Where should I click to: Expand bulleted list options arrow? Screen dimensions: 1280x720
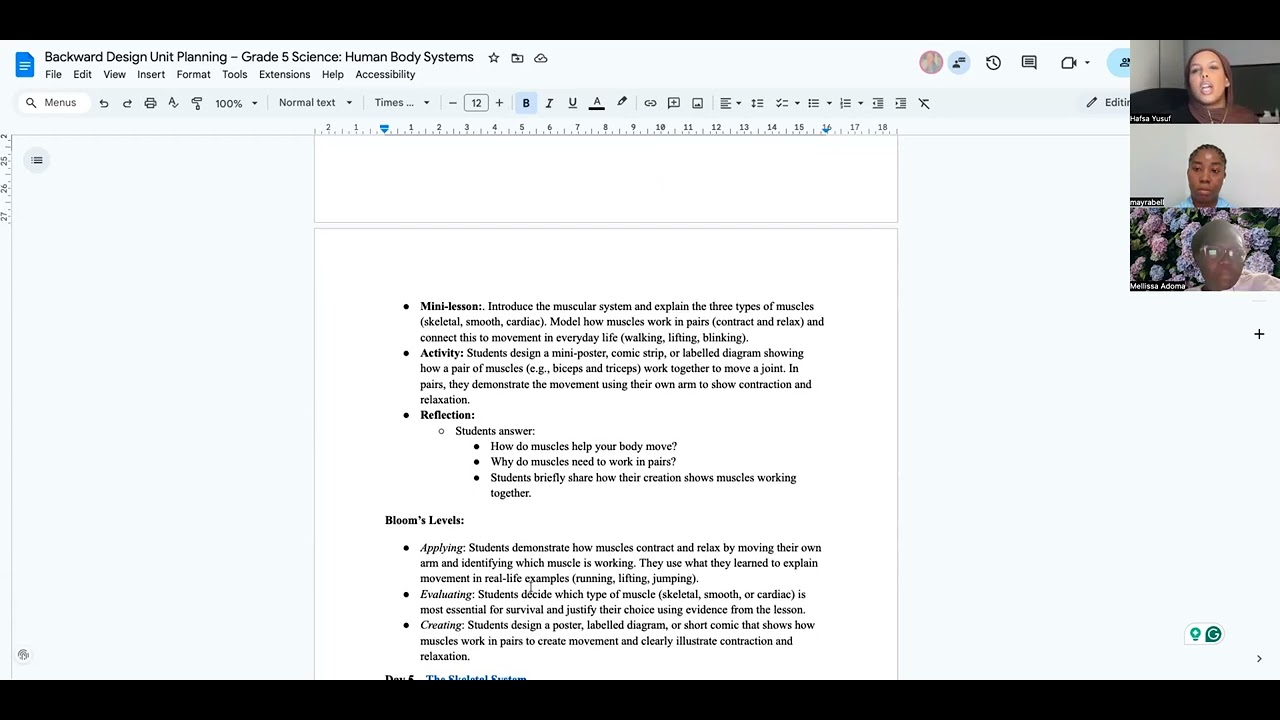click(829, 103)
